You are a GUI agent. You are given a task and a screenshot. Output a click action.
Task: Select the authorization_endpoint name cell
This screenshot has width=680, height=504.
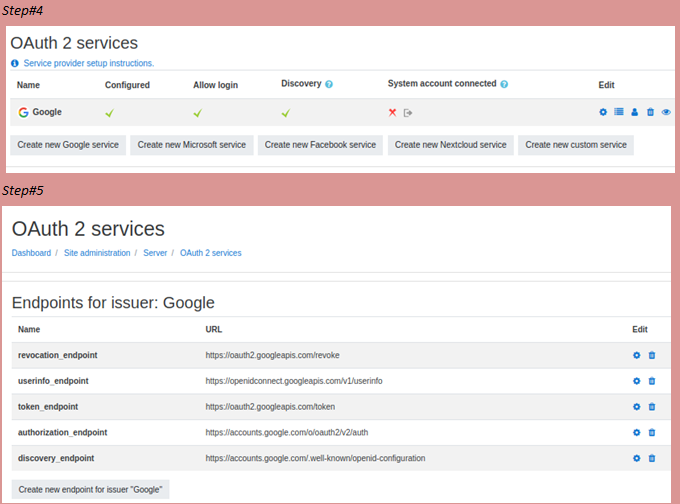tap(62, 432)
